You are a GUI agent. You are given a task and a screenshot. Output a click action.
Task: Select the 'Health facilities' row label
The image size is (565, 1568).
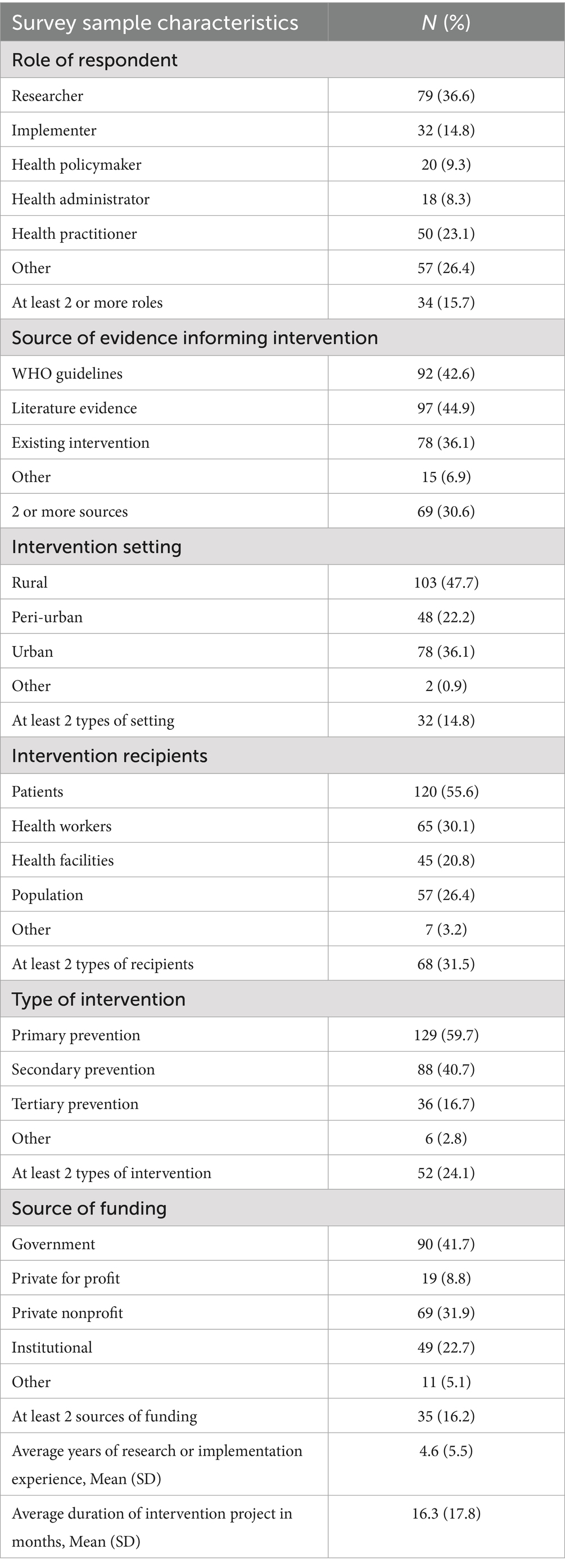point(63,860)
